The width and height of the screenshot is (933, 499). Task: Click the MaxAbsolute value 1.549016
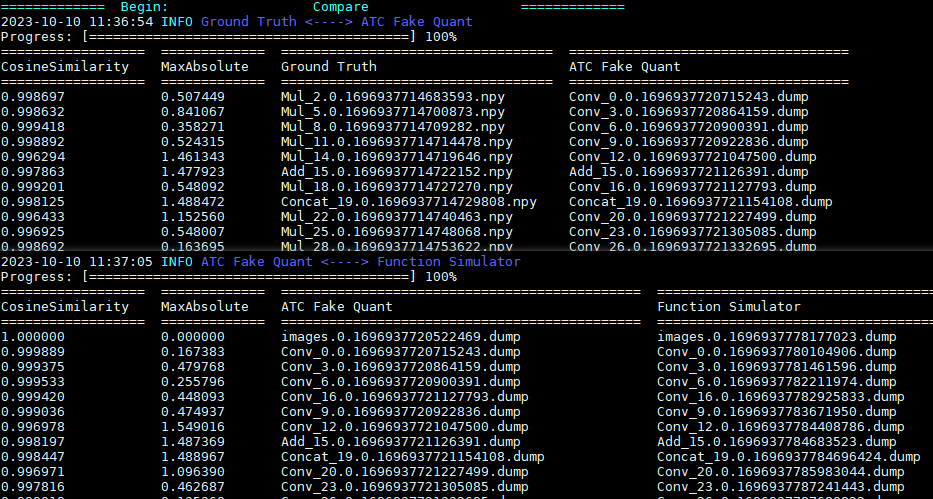coord(193,427)
